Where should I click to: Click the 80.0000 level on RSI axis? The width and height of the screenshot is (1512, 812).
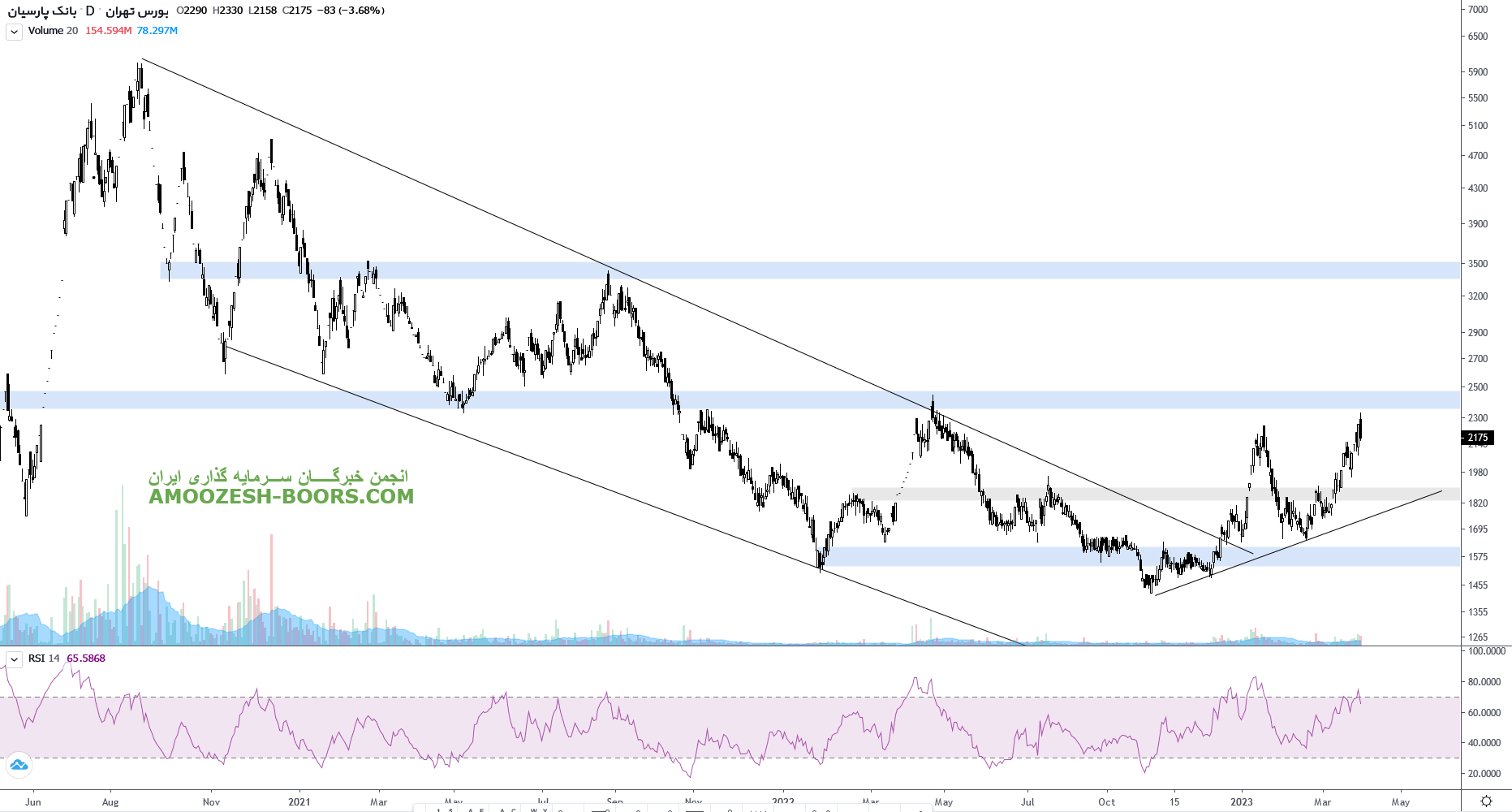pyautogui.click(x=1484, y=682)
